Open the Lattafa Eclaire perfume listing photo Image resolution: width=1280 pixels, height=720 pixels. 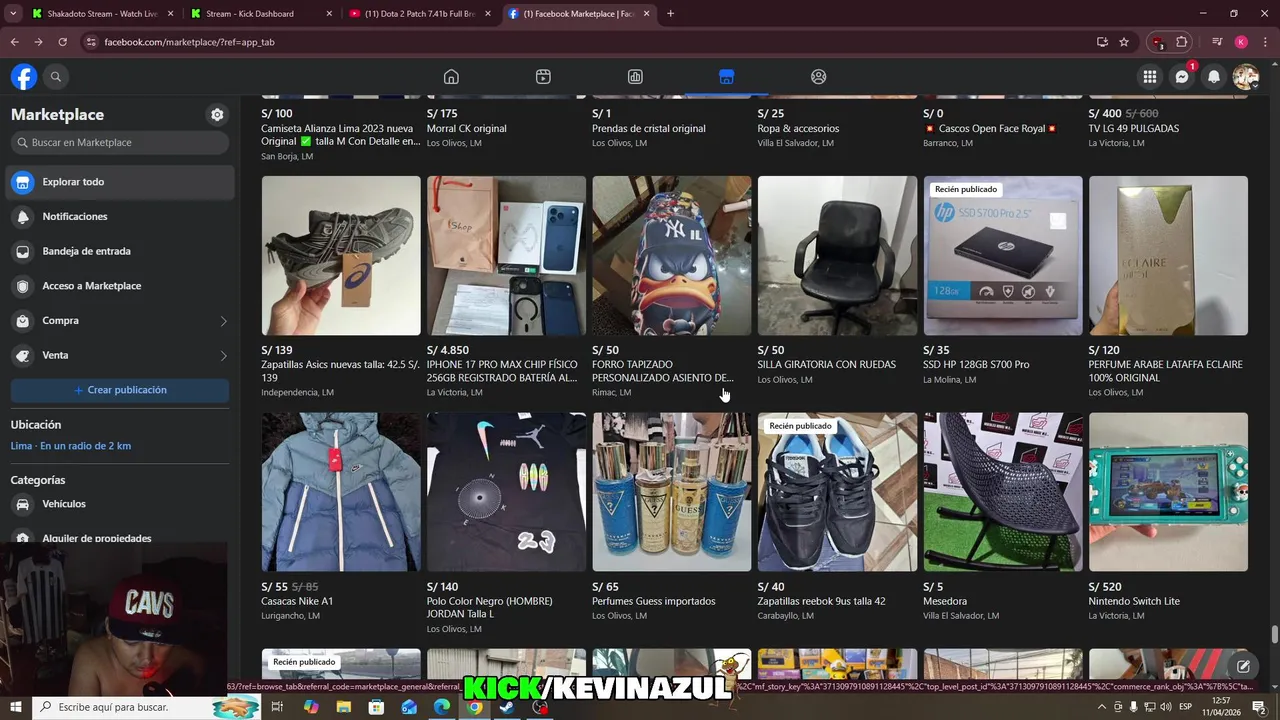[x=1168, y=256]
